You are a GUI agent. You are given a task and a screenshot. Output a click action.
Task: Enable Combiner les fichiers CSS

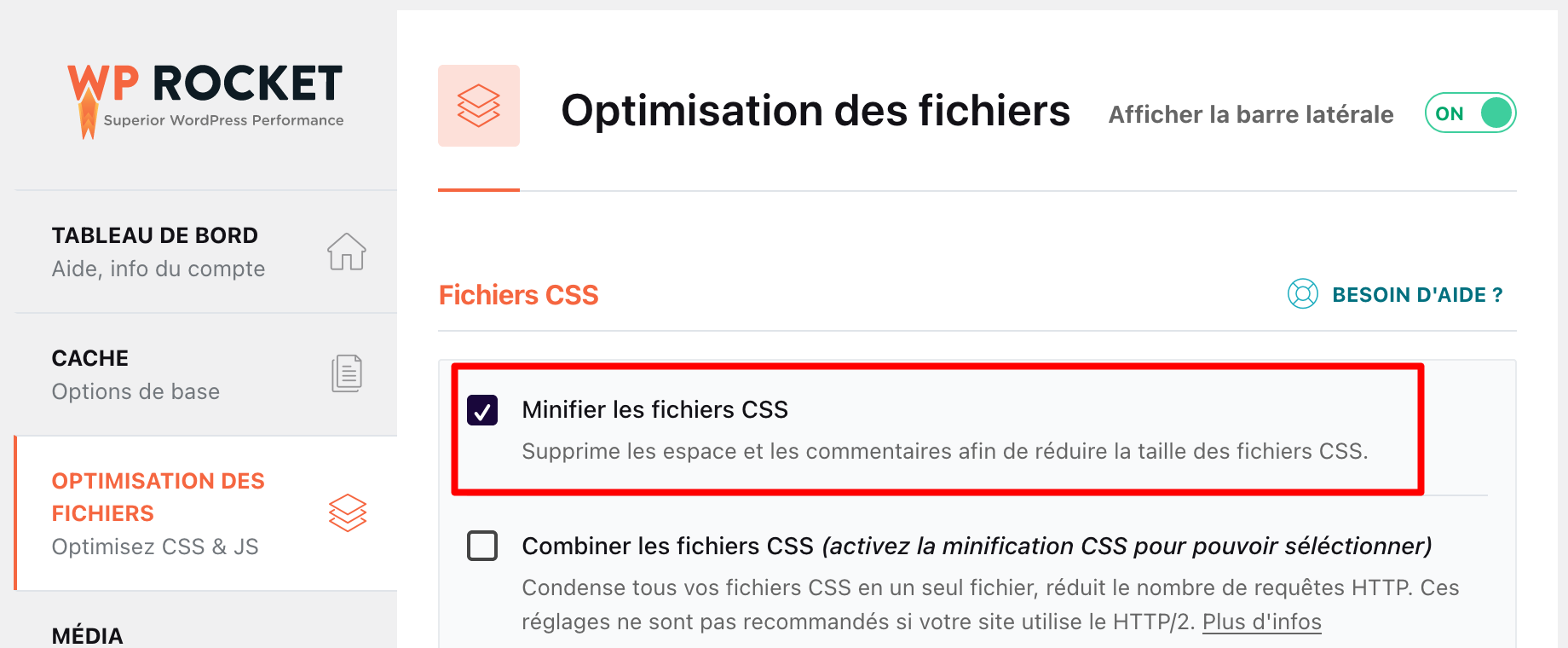[x=482, y=546]
